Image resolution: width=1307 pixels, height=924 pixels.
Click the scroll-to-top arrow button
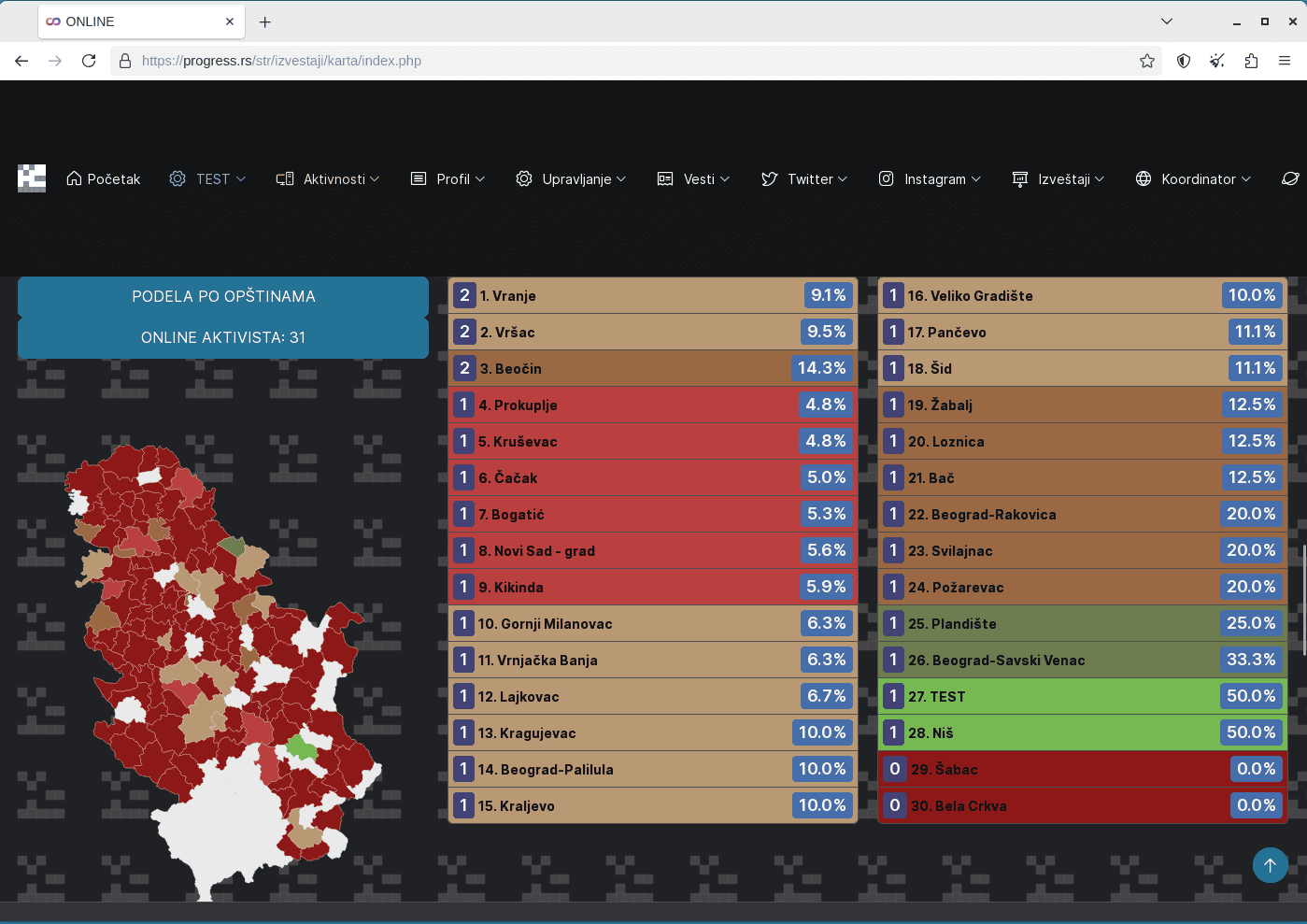tap(1270, 865)
